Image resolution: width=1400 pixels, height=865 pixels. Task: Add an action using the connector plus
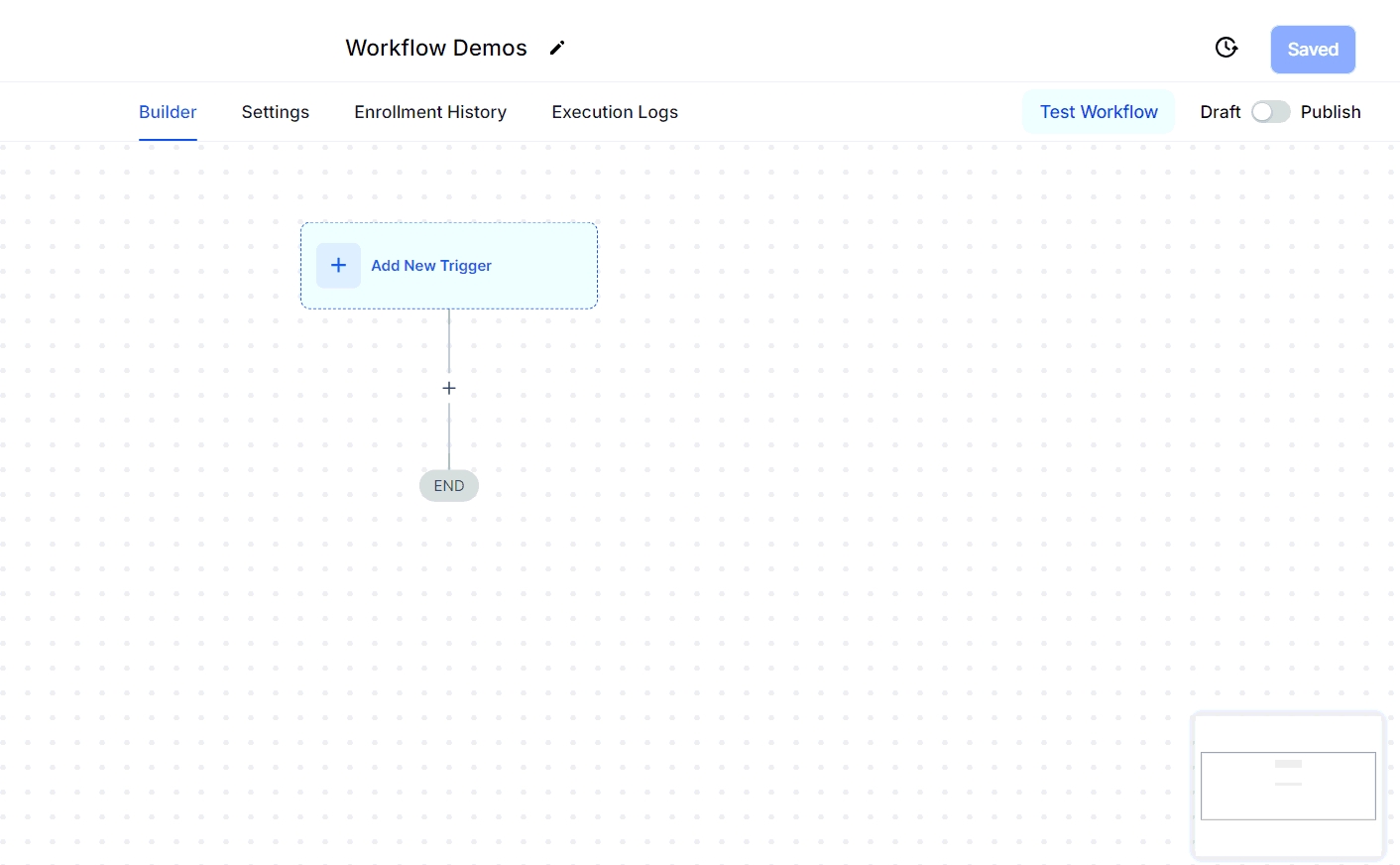[x=449, y=388]
